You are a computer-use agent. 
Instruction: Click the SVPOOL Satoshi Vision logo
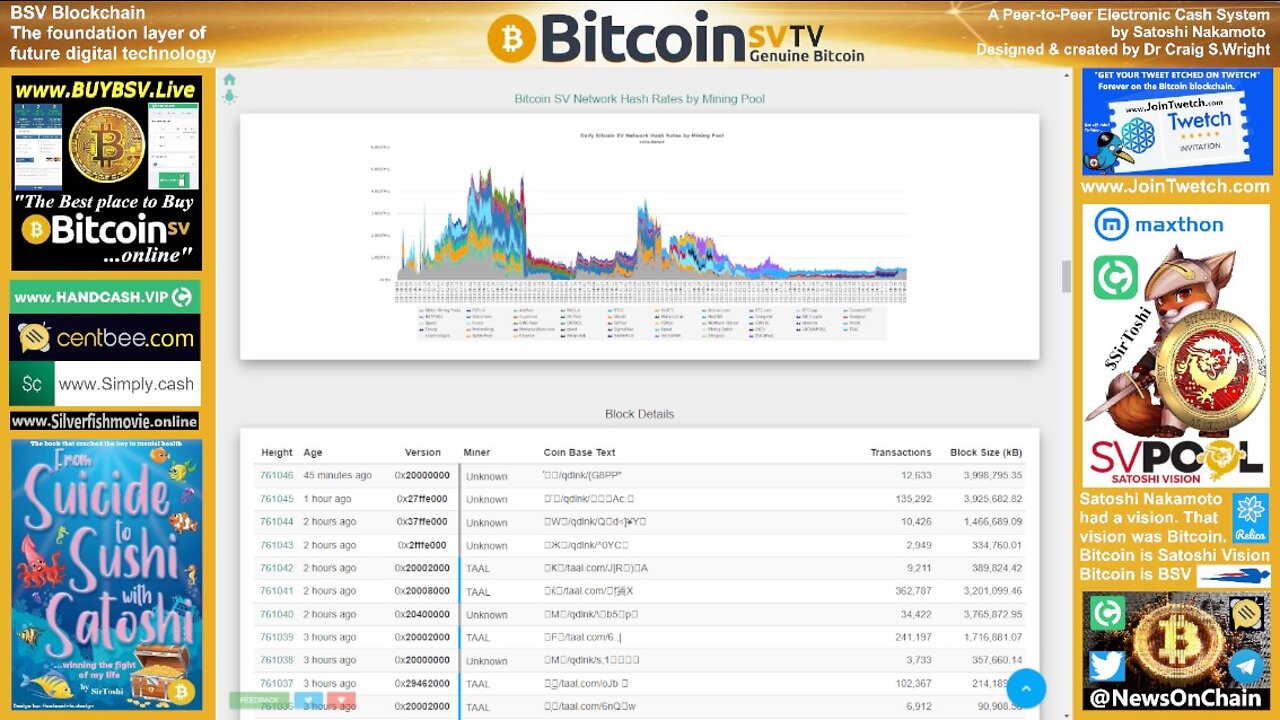tap(1176, 463)
